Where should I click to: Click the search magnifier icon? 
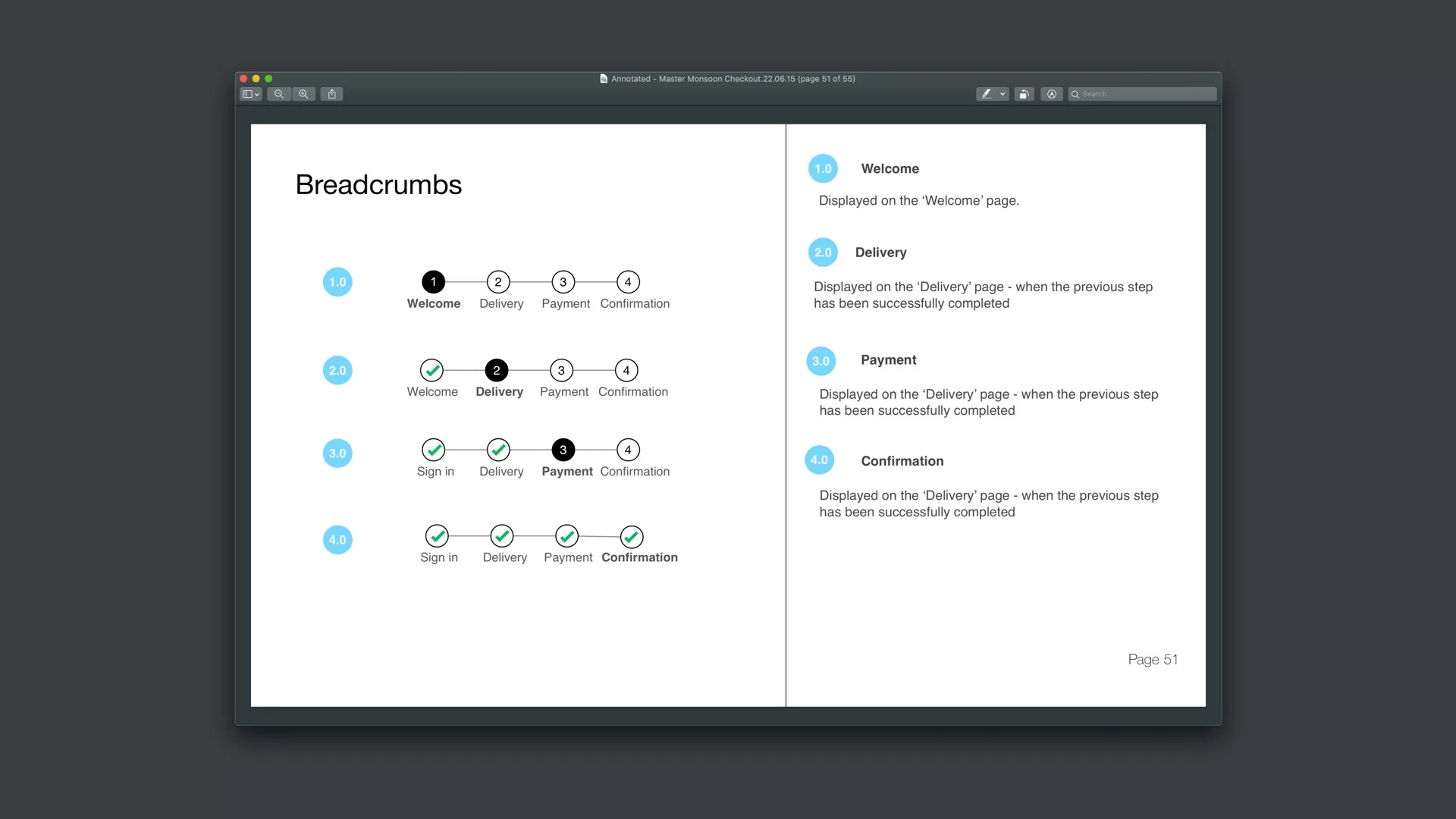1075,94
